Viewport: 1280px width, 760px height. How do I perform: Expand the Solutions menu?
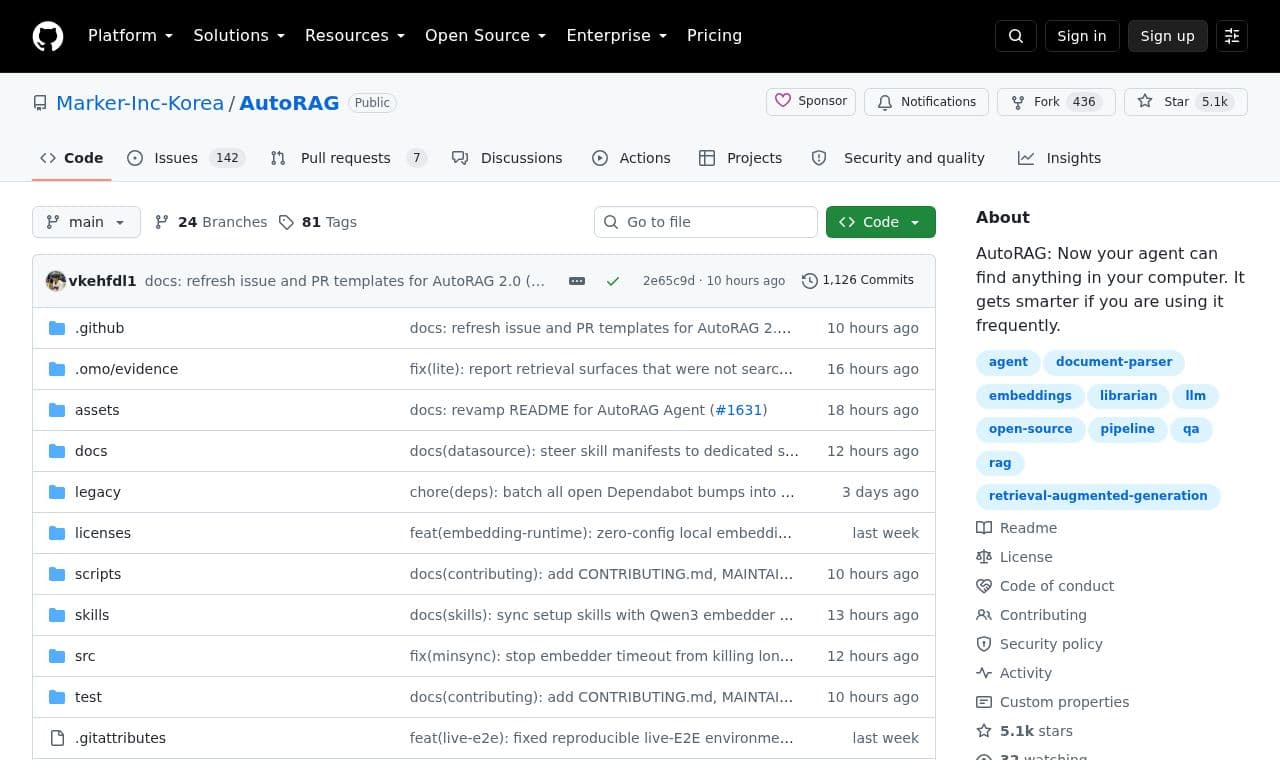click(239, 36)
